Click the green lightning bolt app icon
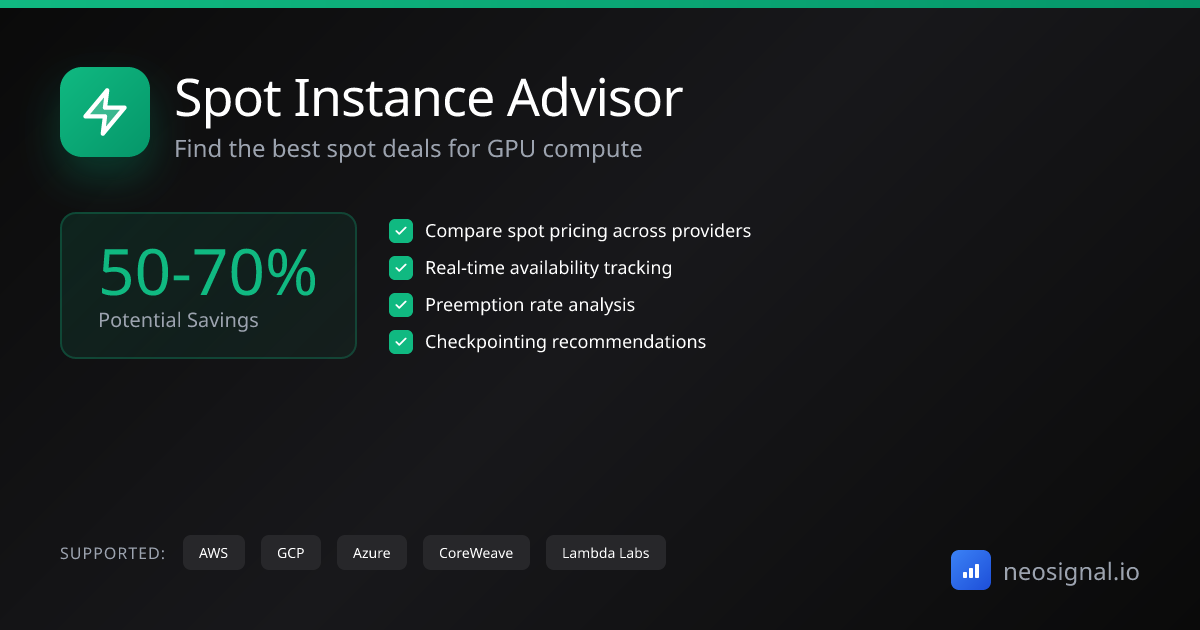This screenshot has height=630, width=1200. click(x=105, y=112)
